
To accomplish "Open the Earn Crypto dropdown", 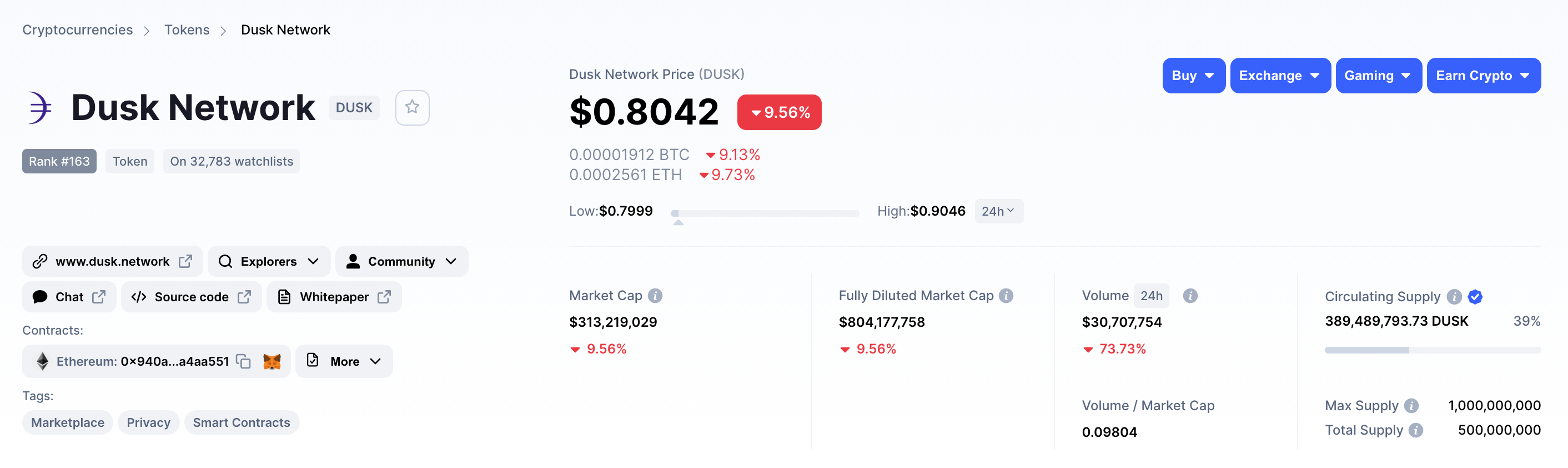I will 1483,76.
